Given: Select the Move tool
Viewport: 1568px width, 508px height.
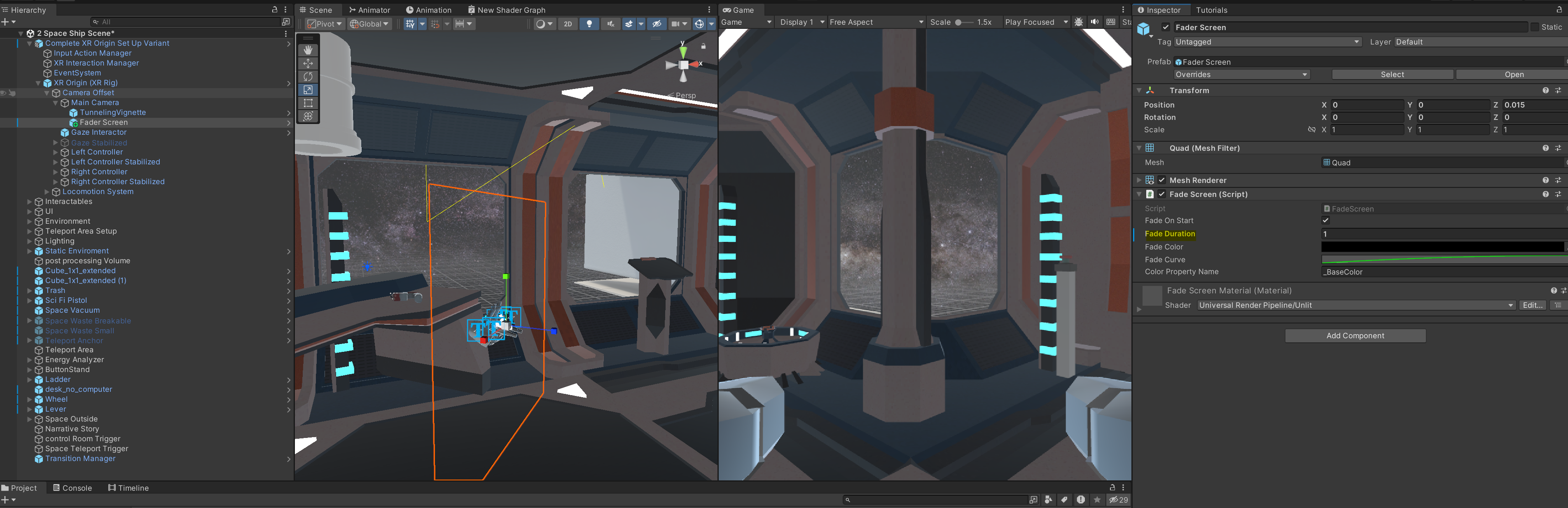Looking at the screenshot, I should pyautogui.click(x=308, y=63).
